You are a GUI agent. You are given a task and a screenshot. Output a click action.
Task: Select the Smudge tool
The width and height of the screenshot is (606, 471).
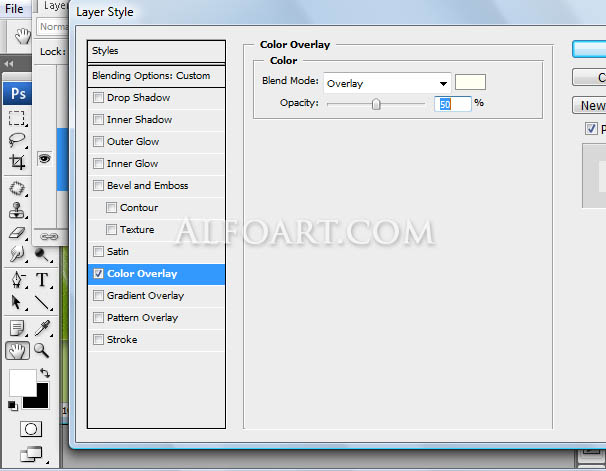point(17,254)
